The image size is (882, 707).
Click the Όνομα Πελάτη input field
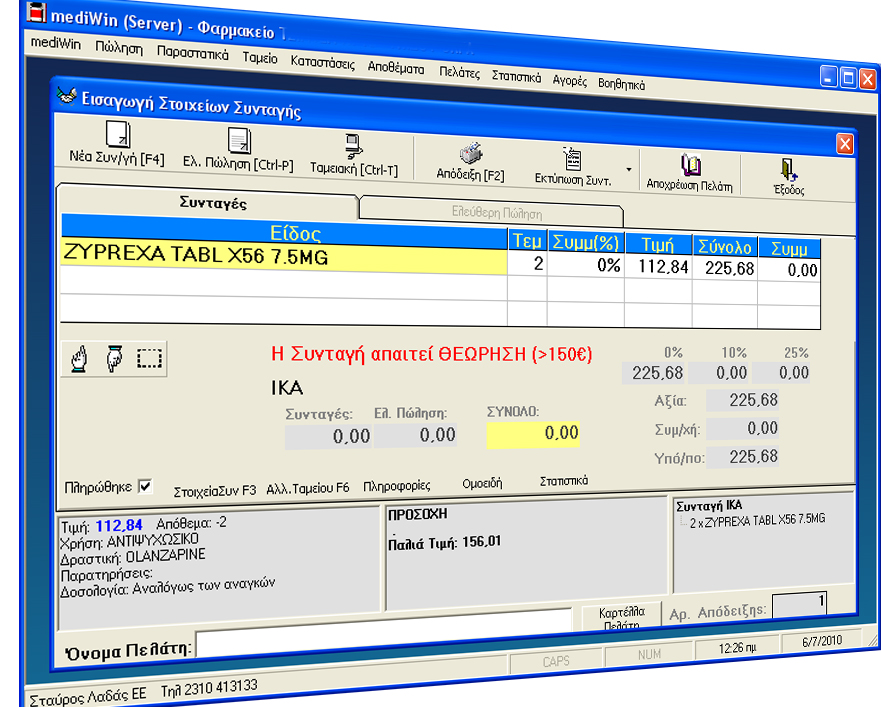point(384,634)
